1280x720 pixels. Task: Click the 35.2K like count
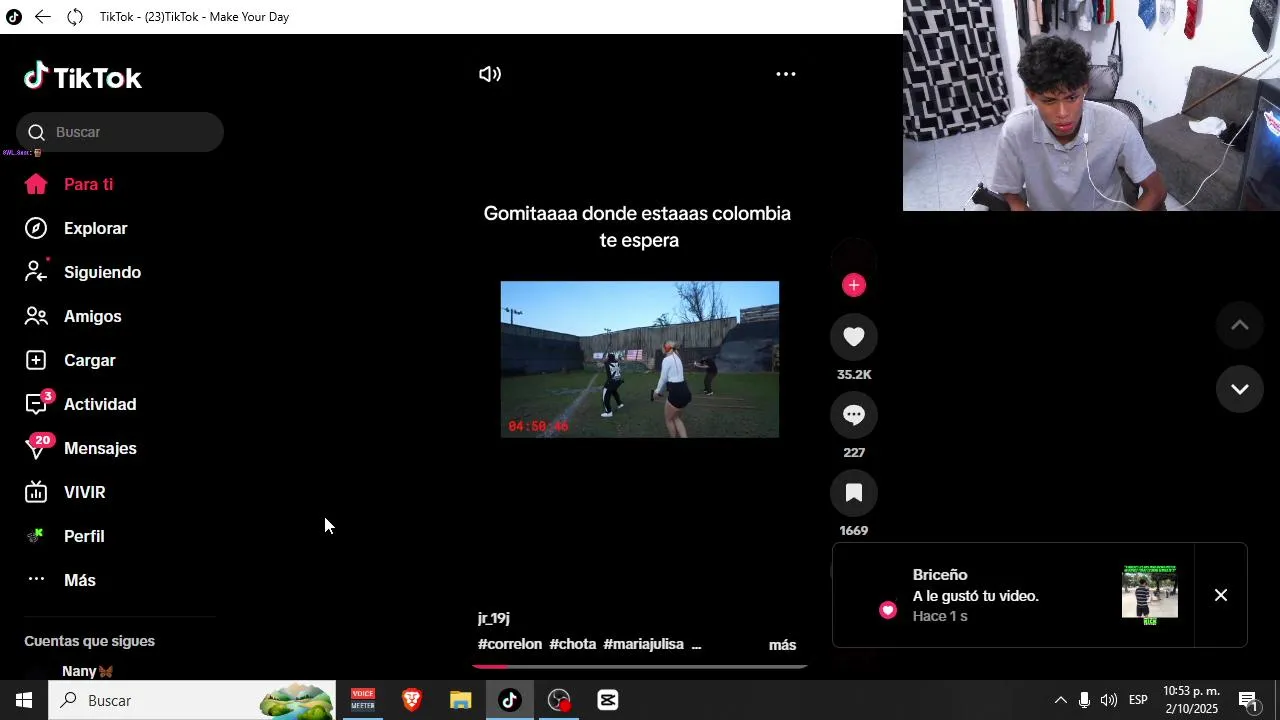(x=854, y=375)
